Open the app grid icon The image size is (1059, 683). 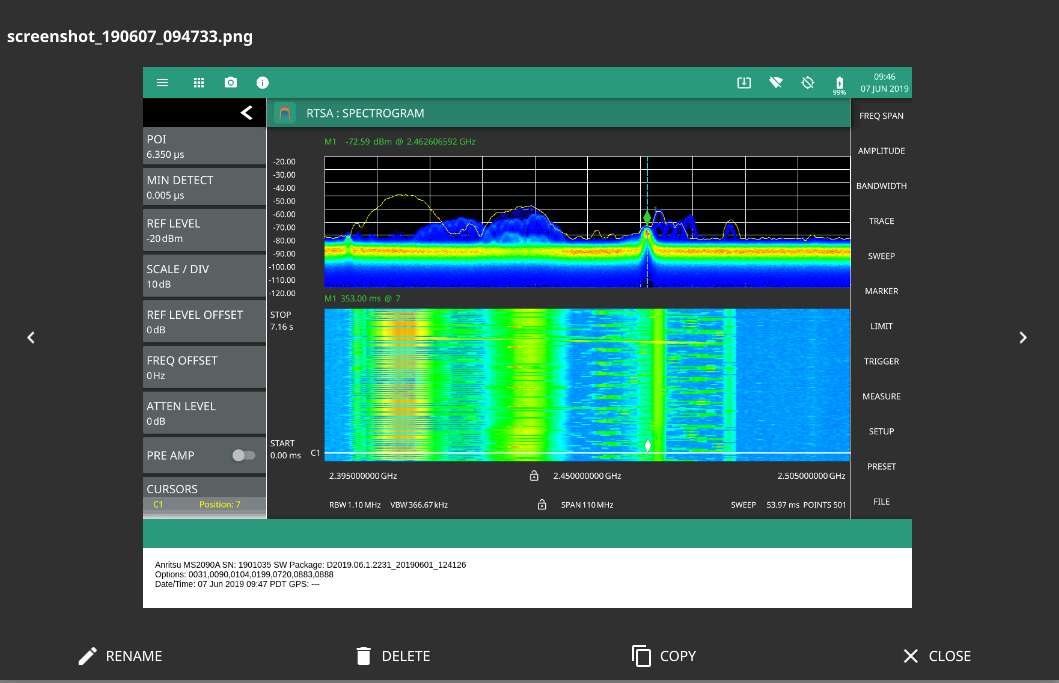pos(198,83)
